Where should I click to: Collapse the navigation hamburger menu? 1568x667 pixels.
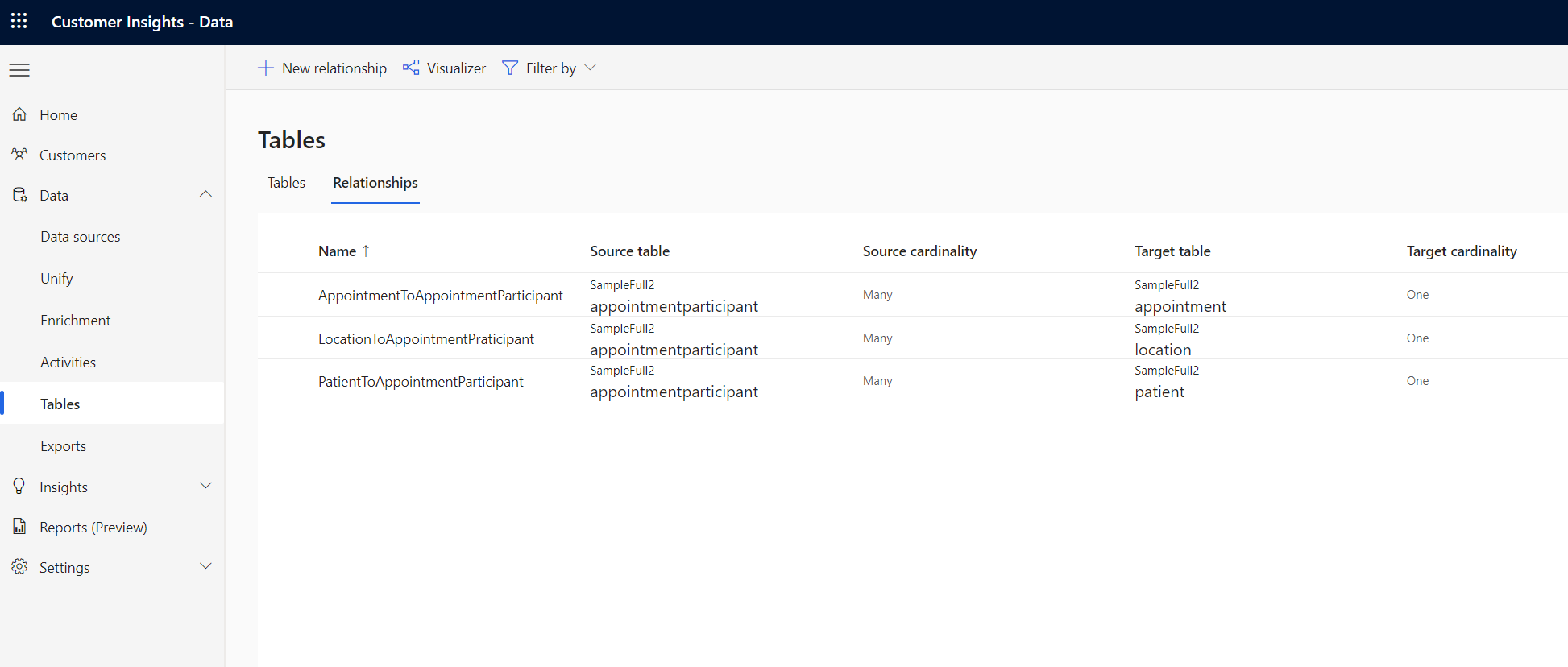click(x=19, y=70)
